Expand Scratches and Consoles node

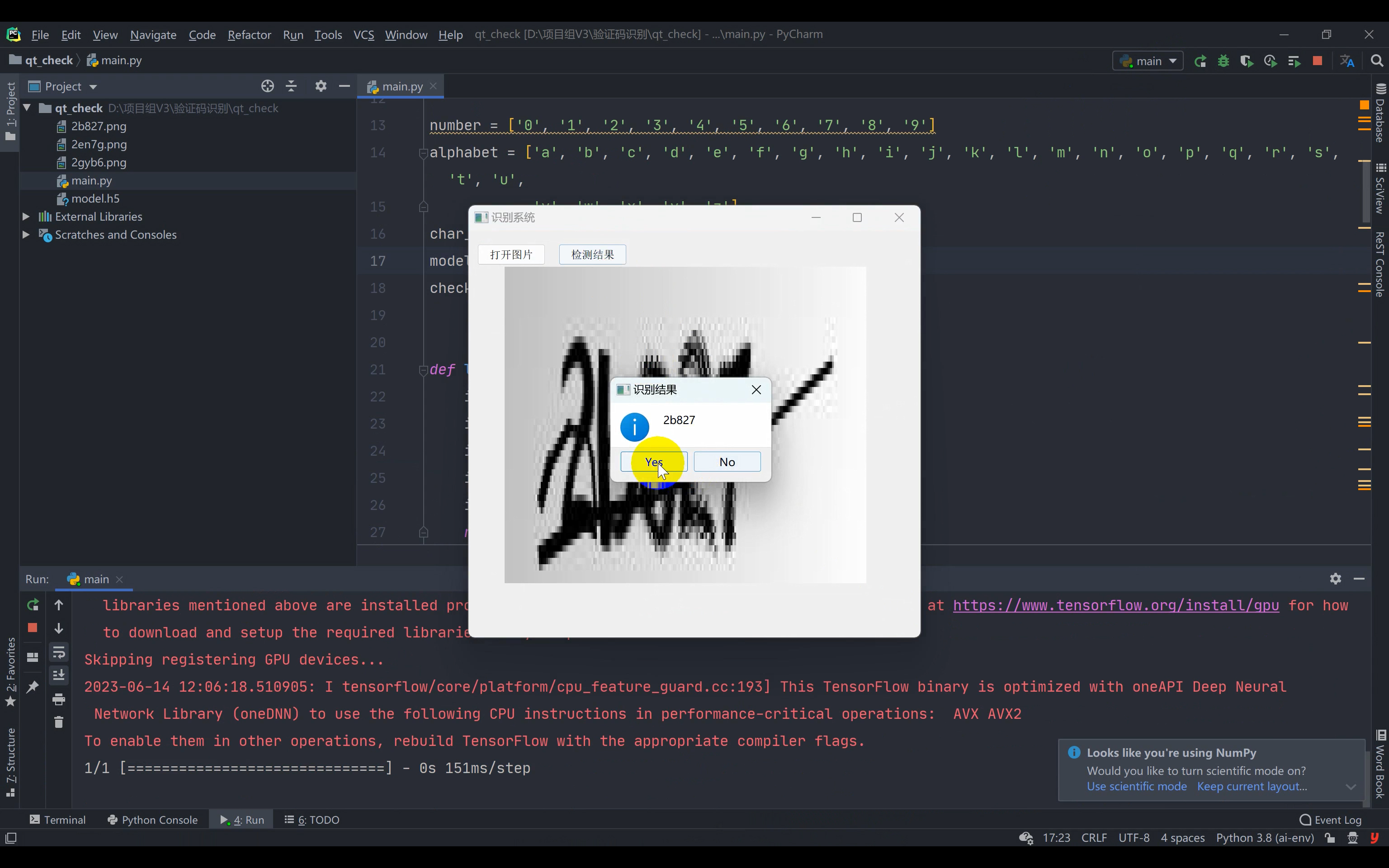coord(26,235)
